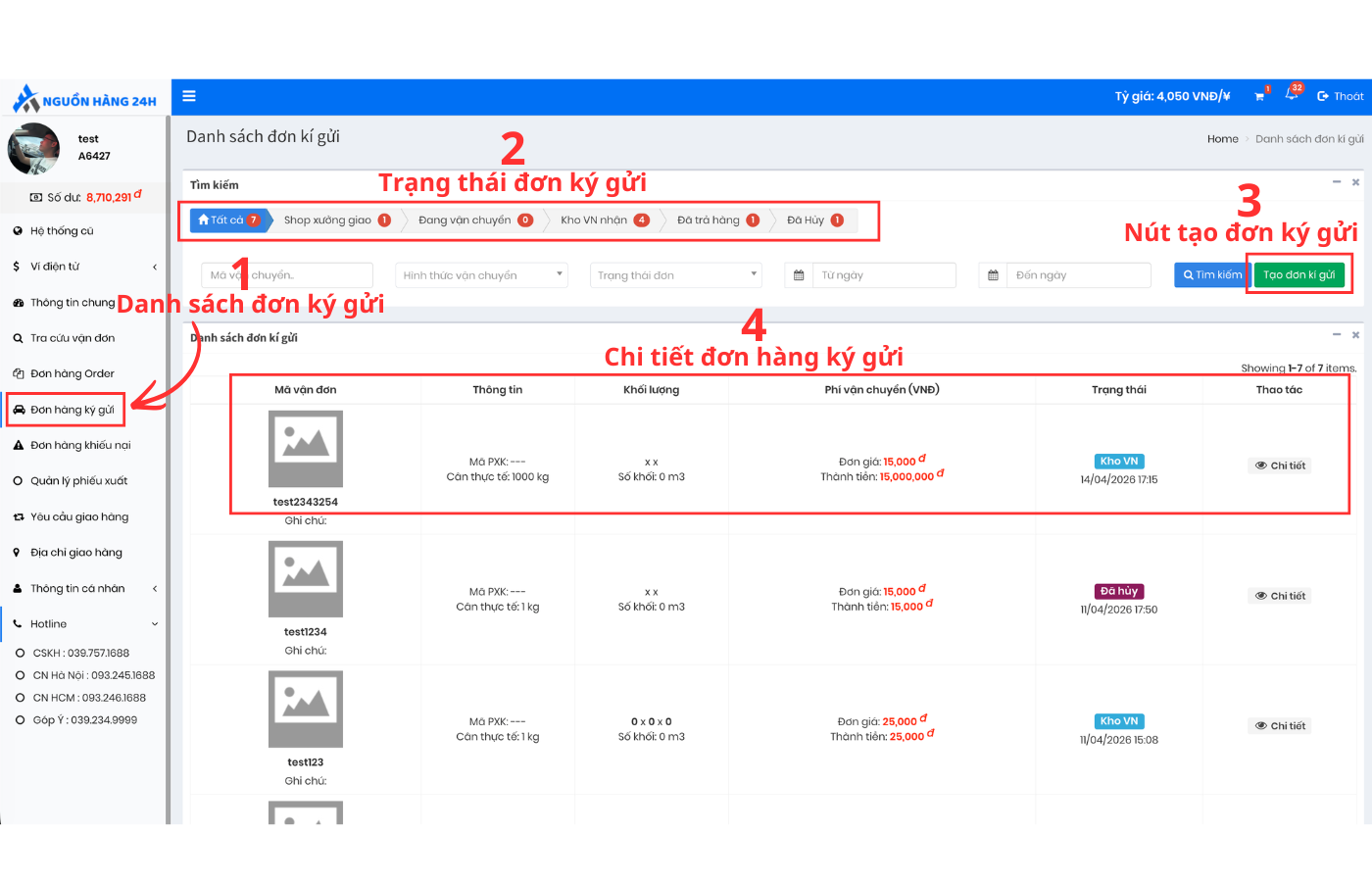Click the test1234 order thumbnail image
Viewport: 1372px width, 882px height.
pyautogui.click(x=306, y=579)
